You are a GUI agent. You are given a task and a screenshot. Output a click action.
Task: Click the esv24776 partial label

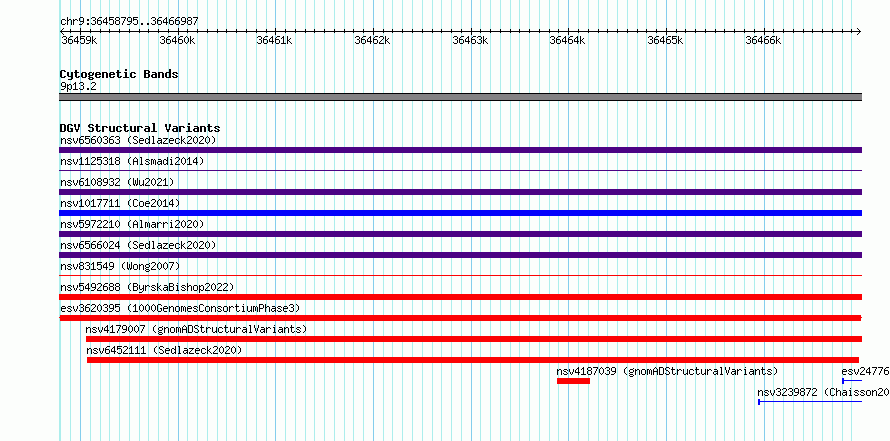(866, 371)
